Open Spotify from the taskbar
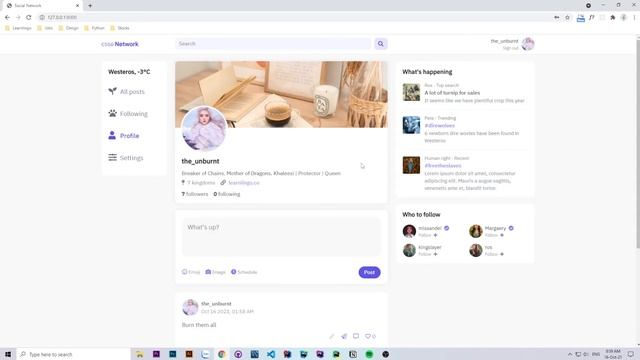 (369, 354)
